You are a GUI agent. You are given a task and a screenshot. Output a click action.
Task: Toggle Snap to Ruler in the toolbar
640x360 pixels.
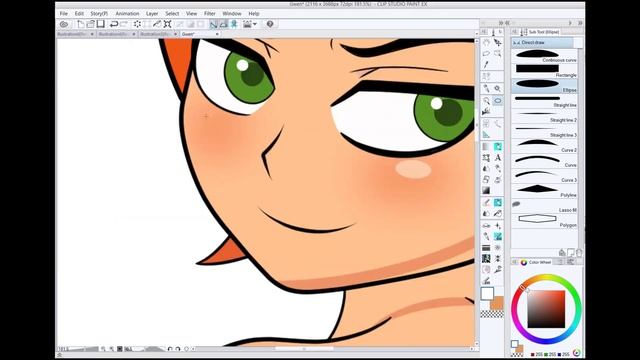[213, 24]
